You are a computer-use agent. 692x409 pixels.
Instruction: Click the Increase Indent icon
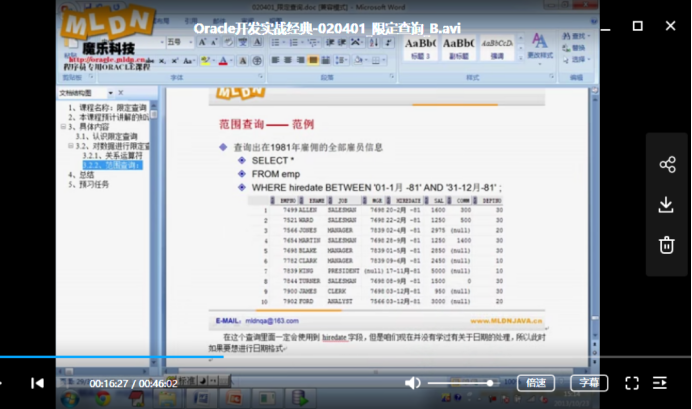(x=342, y=42)
